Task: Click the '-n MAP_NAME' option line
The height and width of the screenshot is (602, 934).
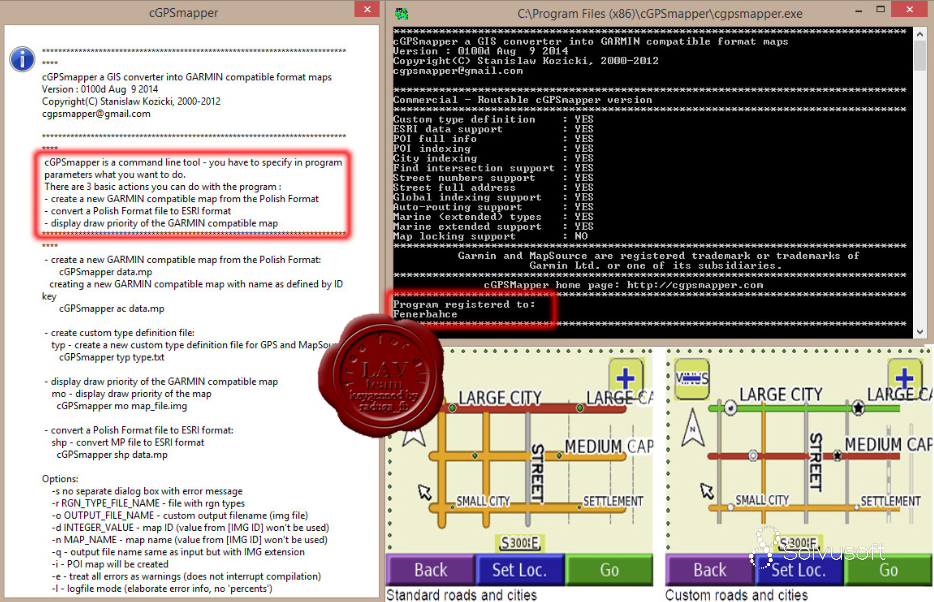Action: [189, 540]
